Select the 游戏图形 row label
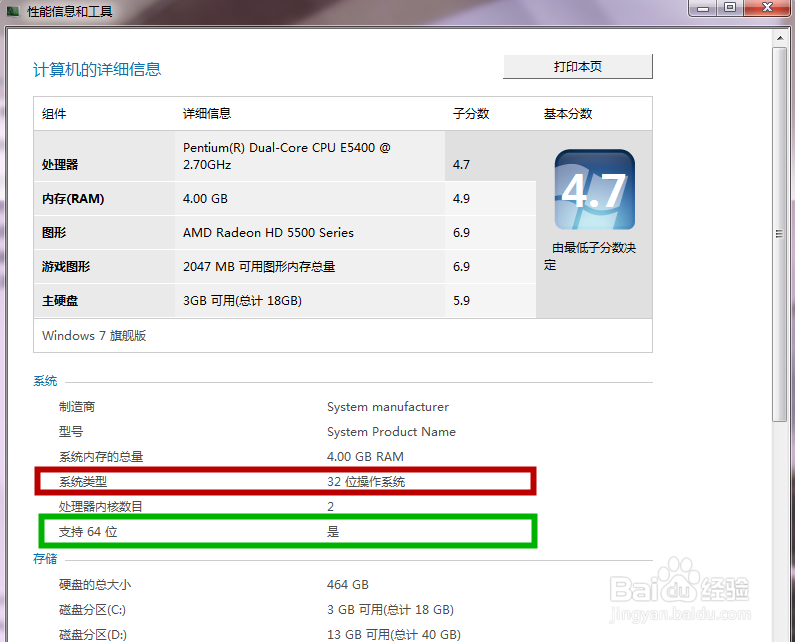Image resolution: width=795 pixels, height=642 pixels. tap(66, 267)
